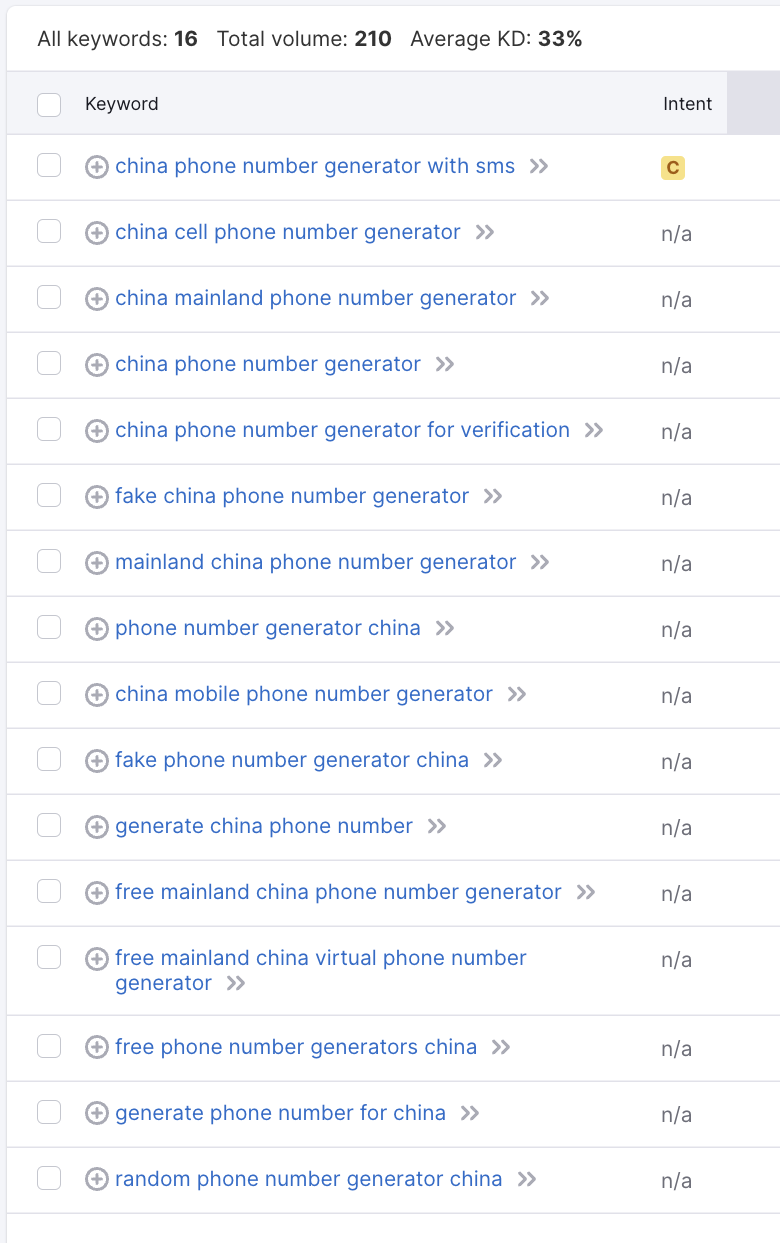
Task: Select checkbox for 'fake phone number generator china'
Action: pyautogui.click(x=49, y=759)
